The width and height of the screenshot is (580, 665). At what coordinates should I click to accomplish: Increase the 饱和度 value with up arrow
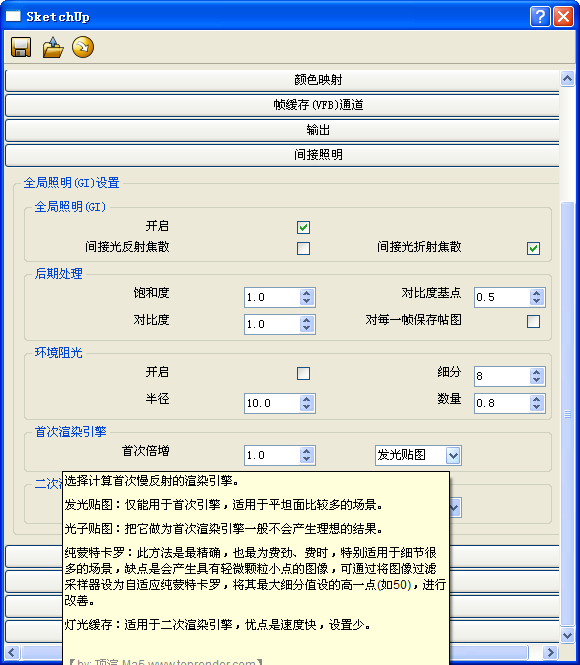(307, 293)
